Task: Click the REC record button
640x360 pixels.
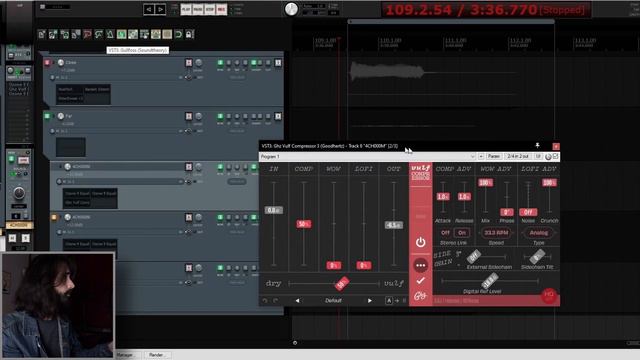Action: coord(222,9)
